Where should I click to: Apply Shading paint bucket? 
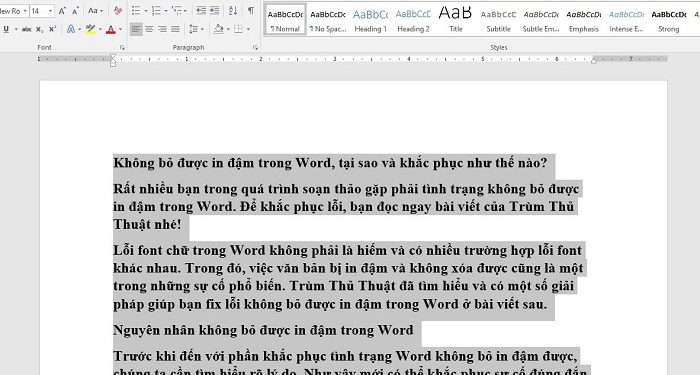(218, 29)
